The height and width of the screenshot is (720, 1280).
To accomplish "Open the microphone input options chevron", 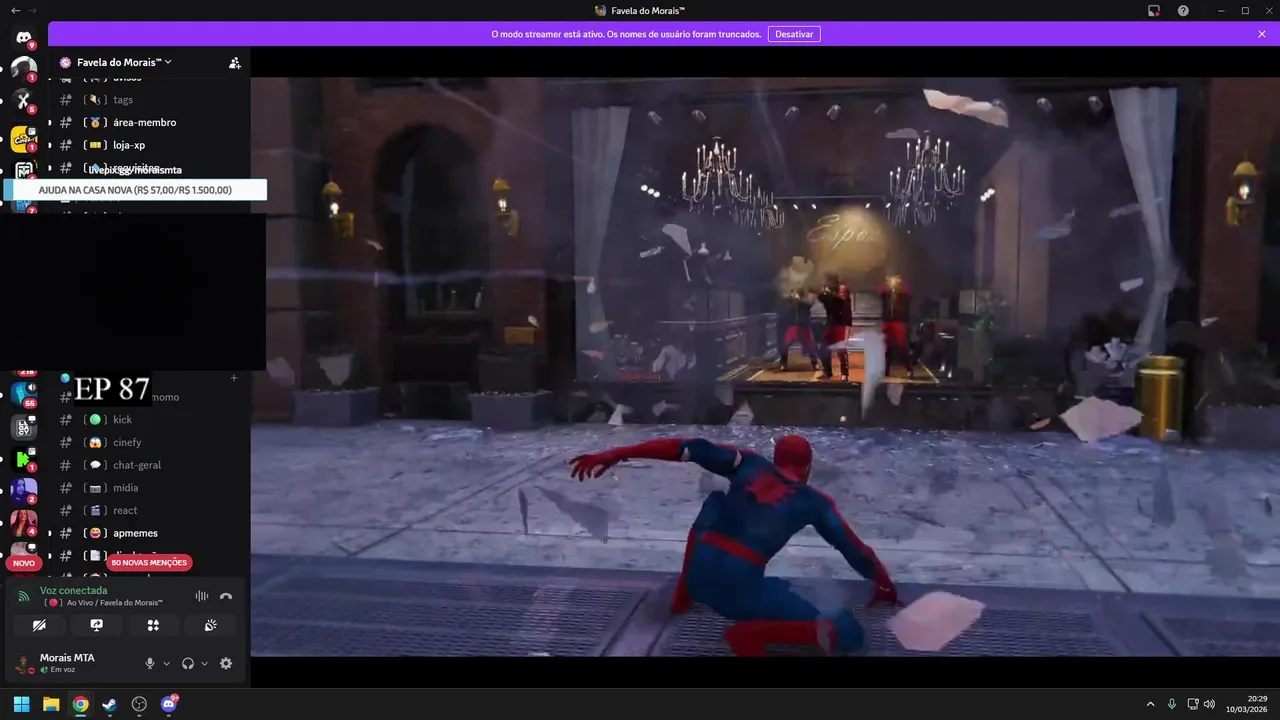I will pos(166,664).
